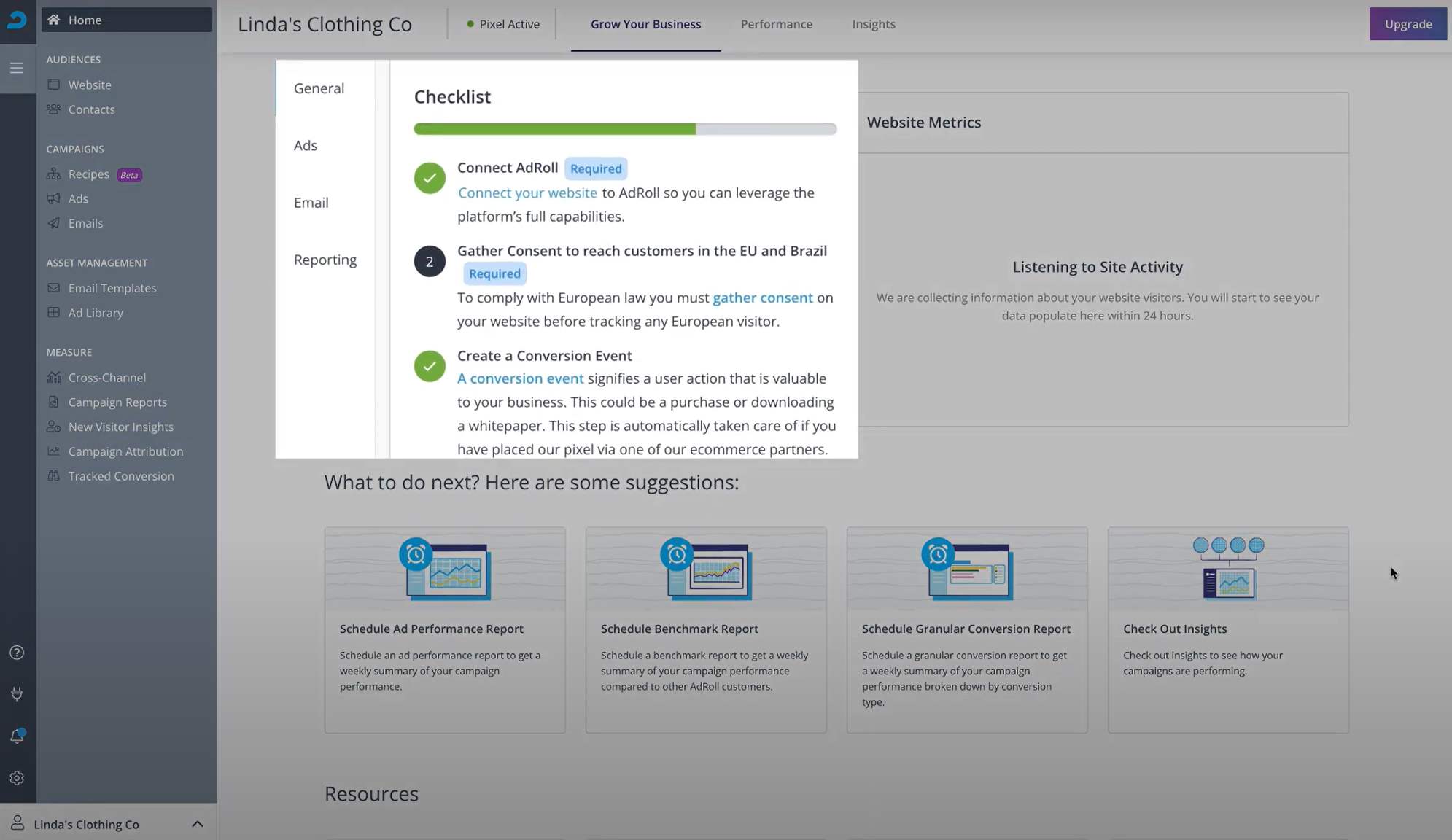1452x840 pixels.
Task: Open the Performance tab
Action: pyautogui.click(x=776, y=23)
